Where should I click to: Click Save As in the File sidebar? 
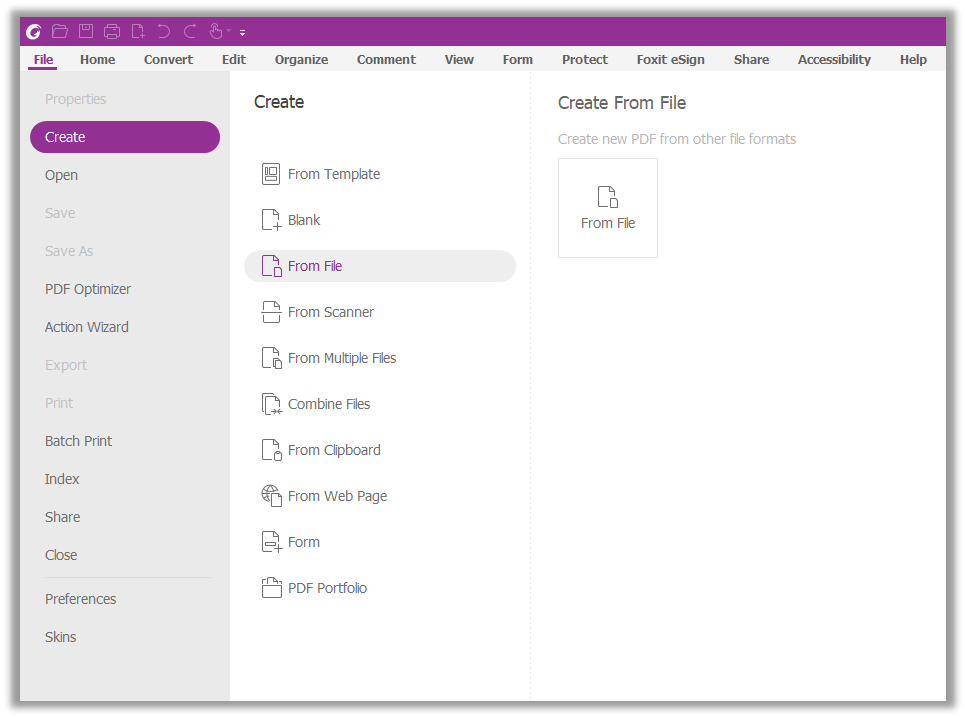click(x=69, y=251)
